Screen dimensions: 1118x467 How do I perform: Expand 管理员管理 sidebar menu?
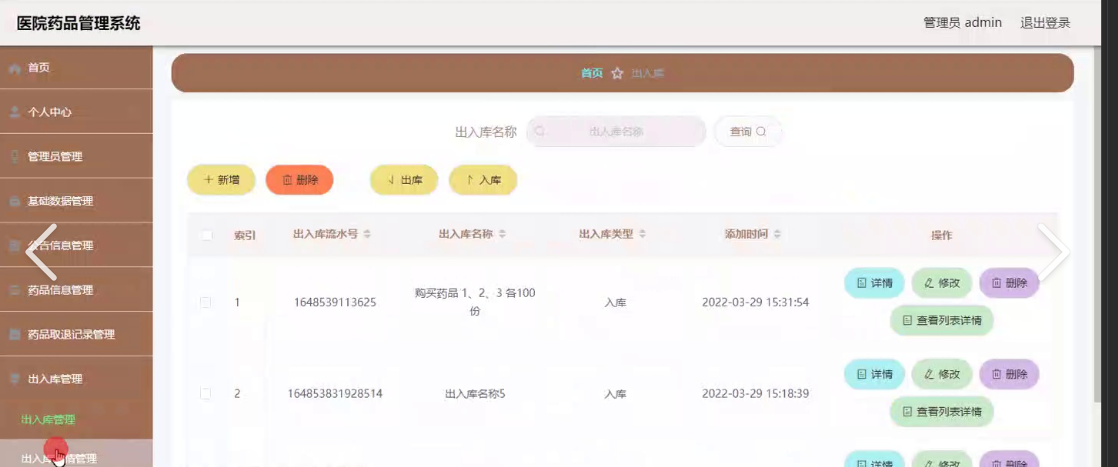(x=76, y=157)
